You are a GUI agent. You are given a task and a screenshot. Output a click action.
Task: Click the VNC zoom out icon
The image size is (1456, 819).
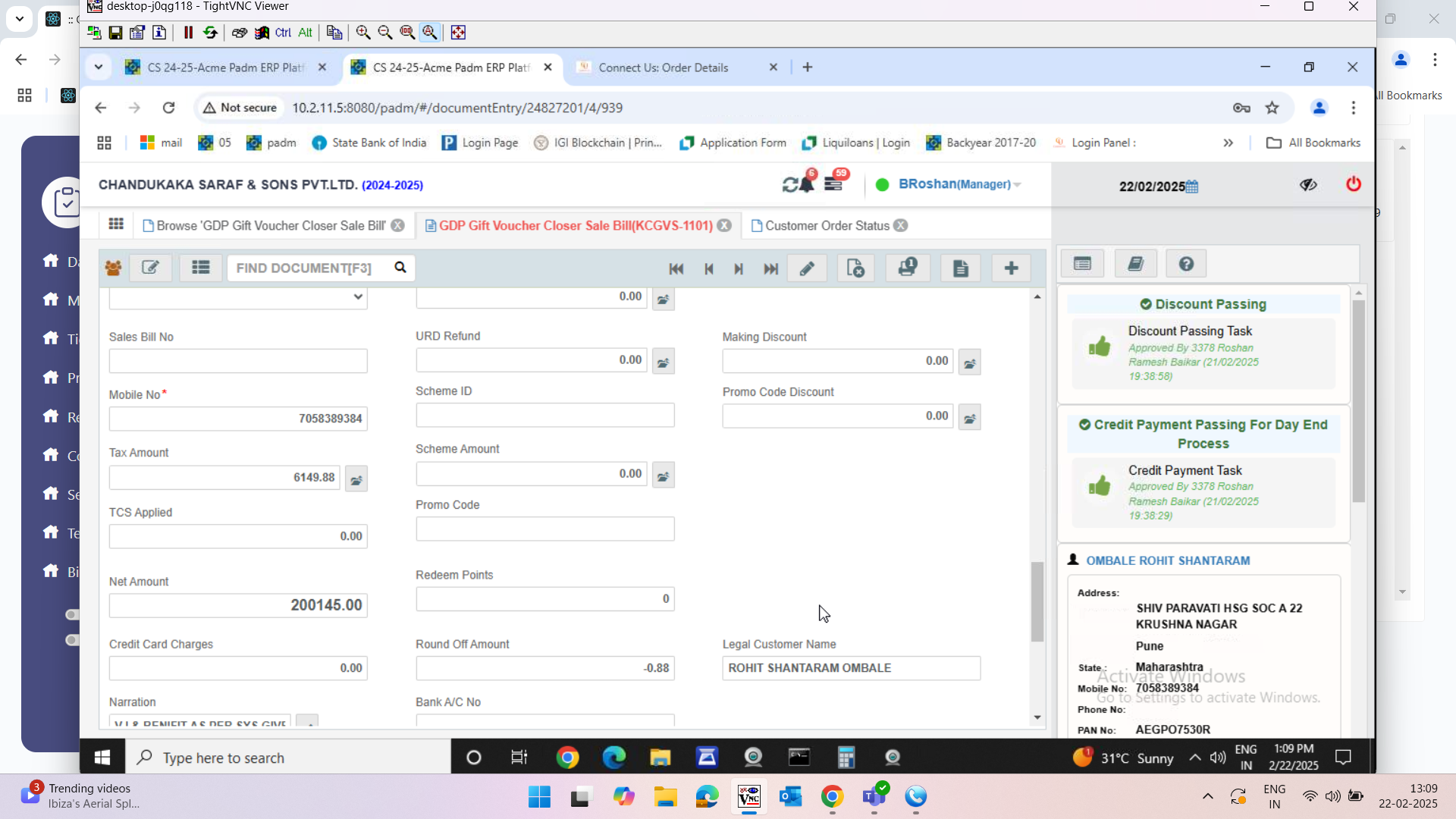pos(385,33)
